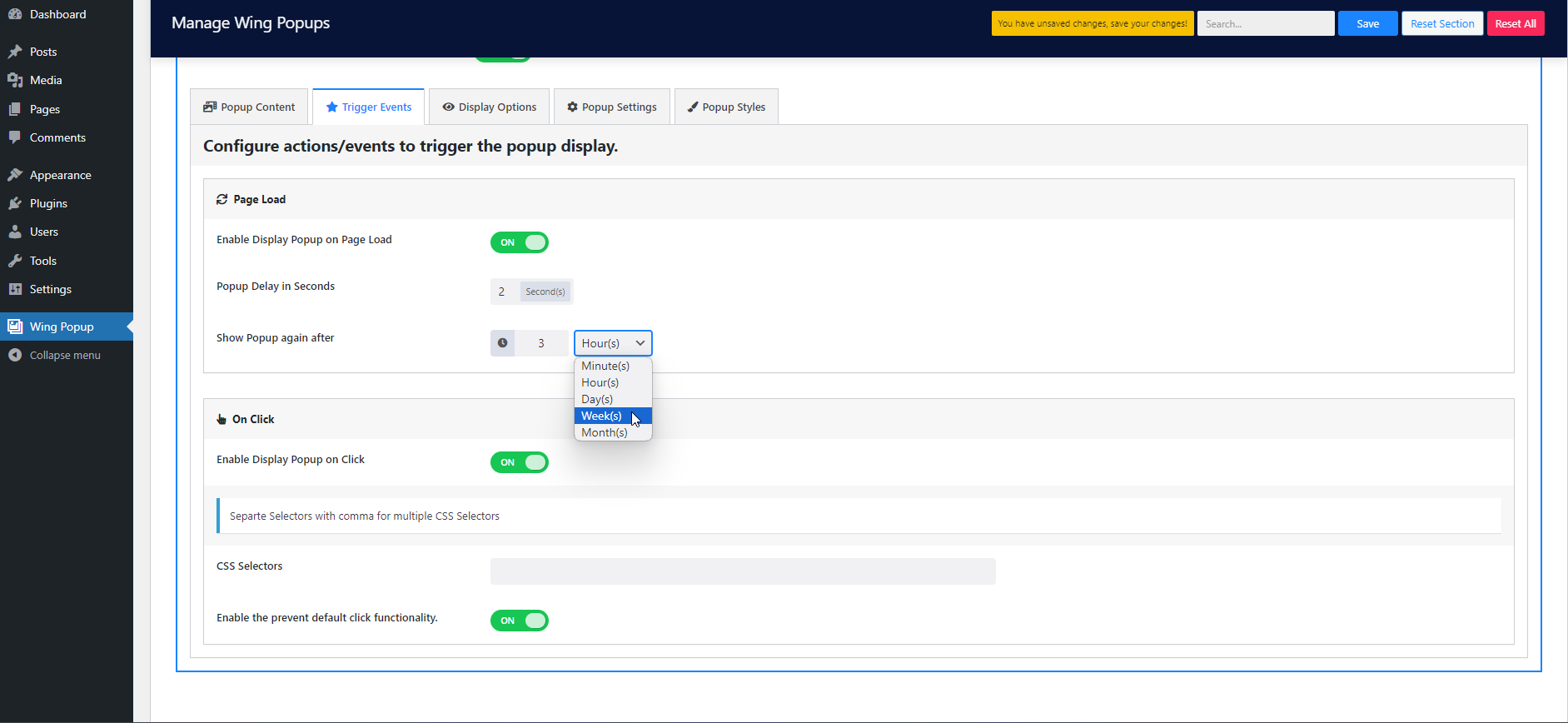1568x723 pixels.
Task: Switch to the Display Options tab
Action: tap(489, 107)
